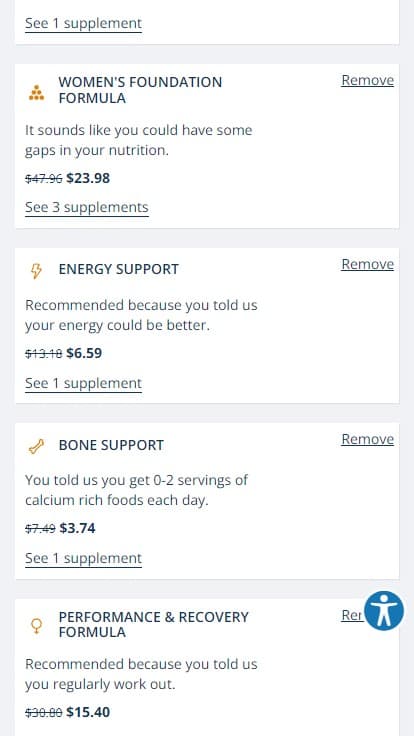Remove Performance & Recovery Formula
Image resolution: width=414 pixels, height=736 pixels.
click(x=352, y=615)
